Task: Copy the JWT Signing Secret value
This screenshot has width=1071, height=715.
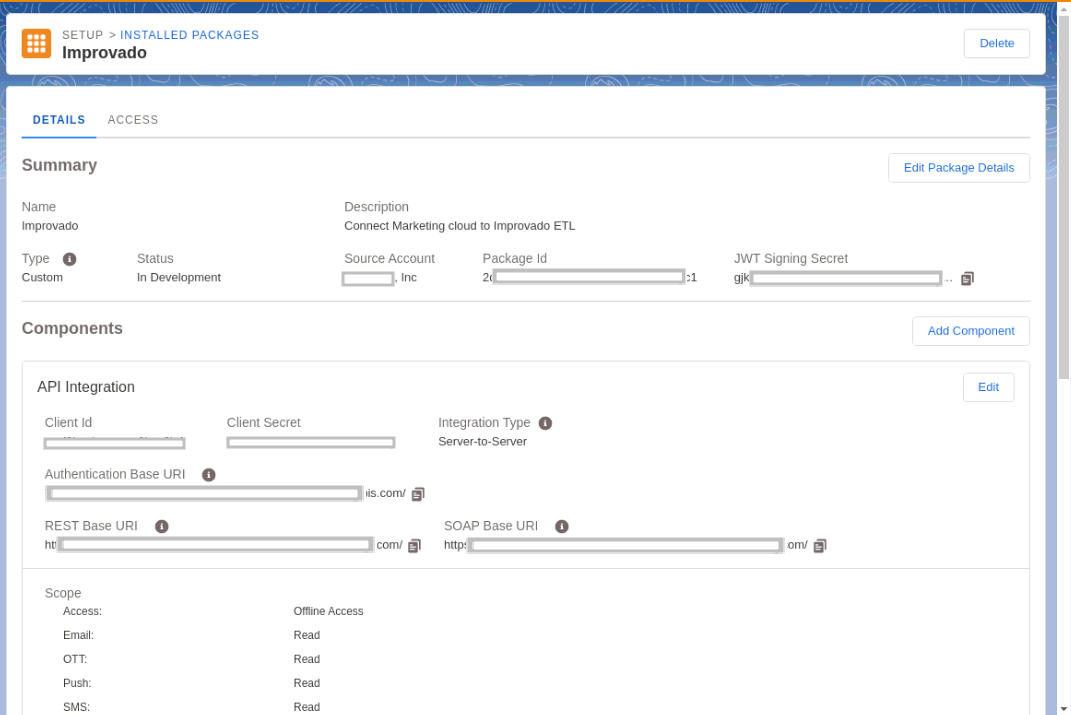Action: tap(966, 278)
